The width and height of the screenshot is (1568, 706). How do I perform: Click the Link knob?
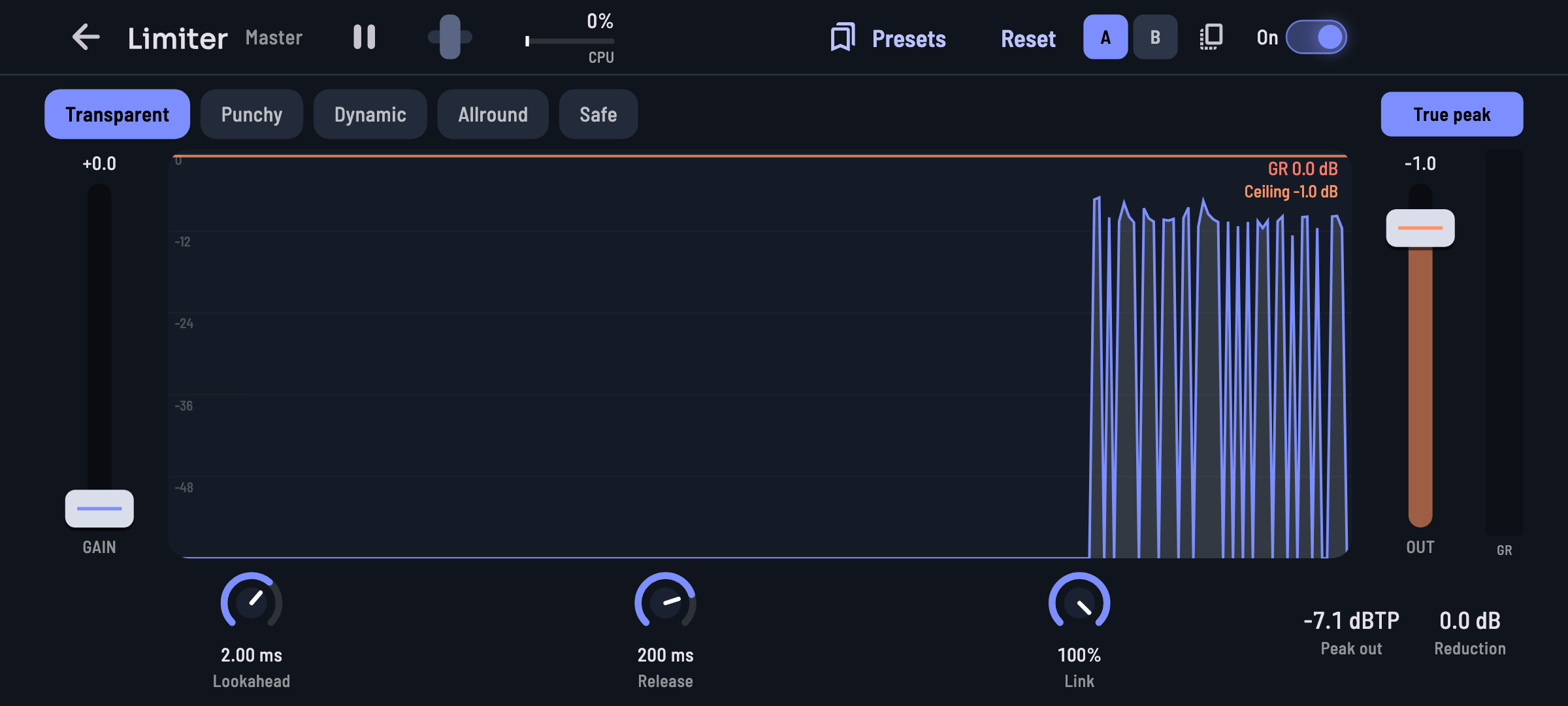(1079, 602)
